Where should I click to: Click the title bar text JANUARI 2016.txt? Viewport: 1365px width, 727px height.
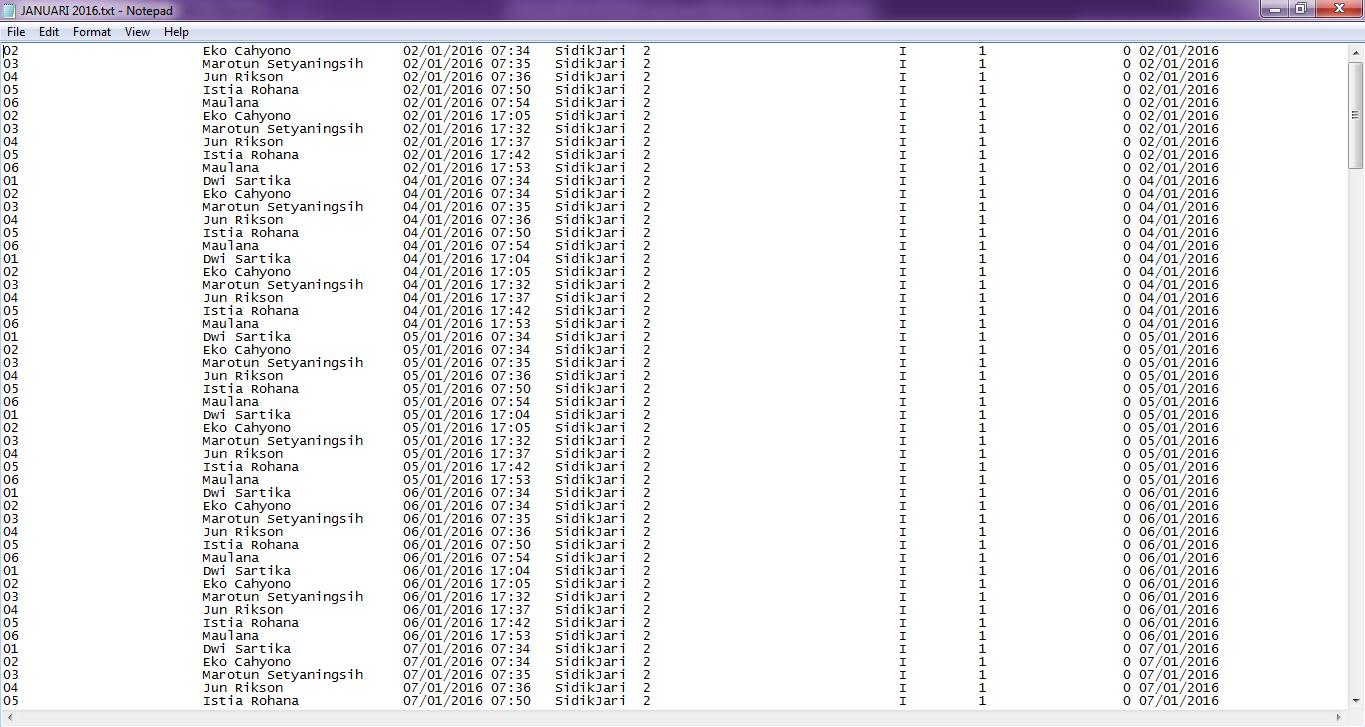96,10
